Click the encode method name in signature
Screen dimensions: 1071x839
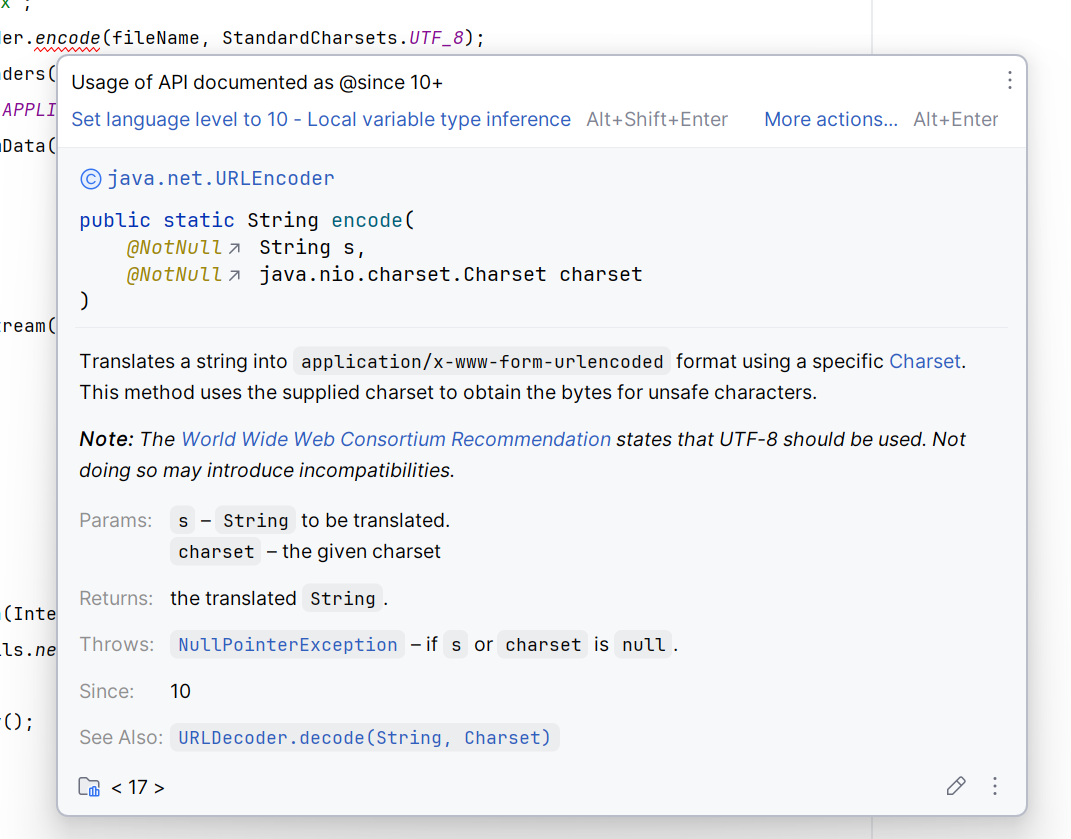pyautogui.click(x=367, y=221)
